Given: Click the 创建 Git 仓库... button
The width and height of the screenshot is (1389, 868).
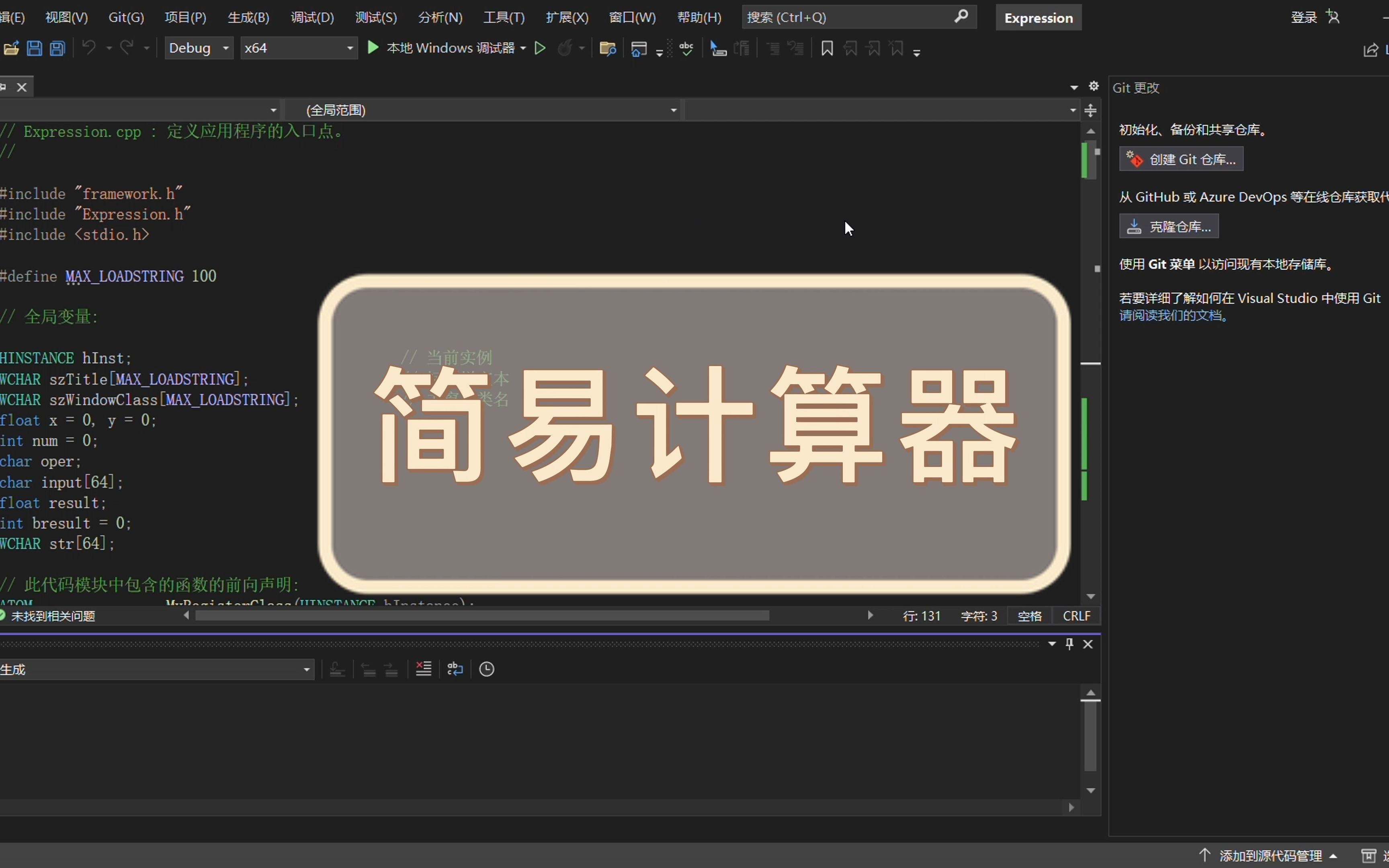Looking at the screenshot, I should point(1181,159).
